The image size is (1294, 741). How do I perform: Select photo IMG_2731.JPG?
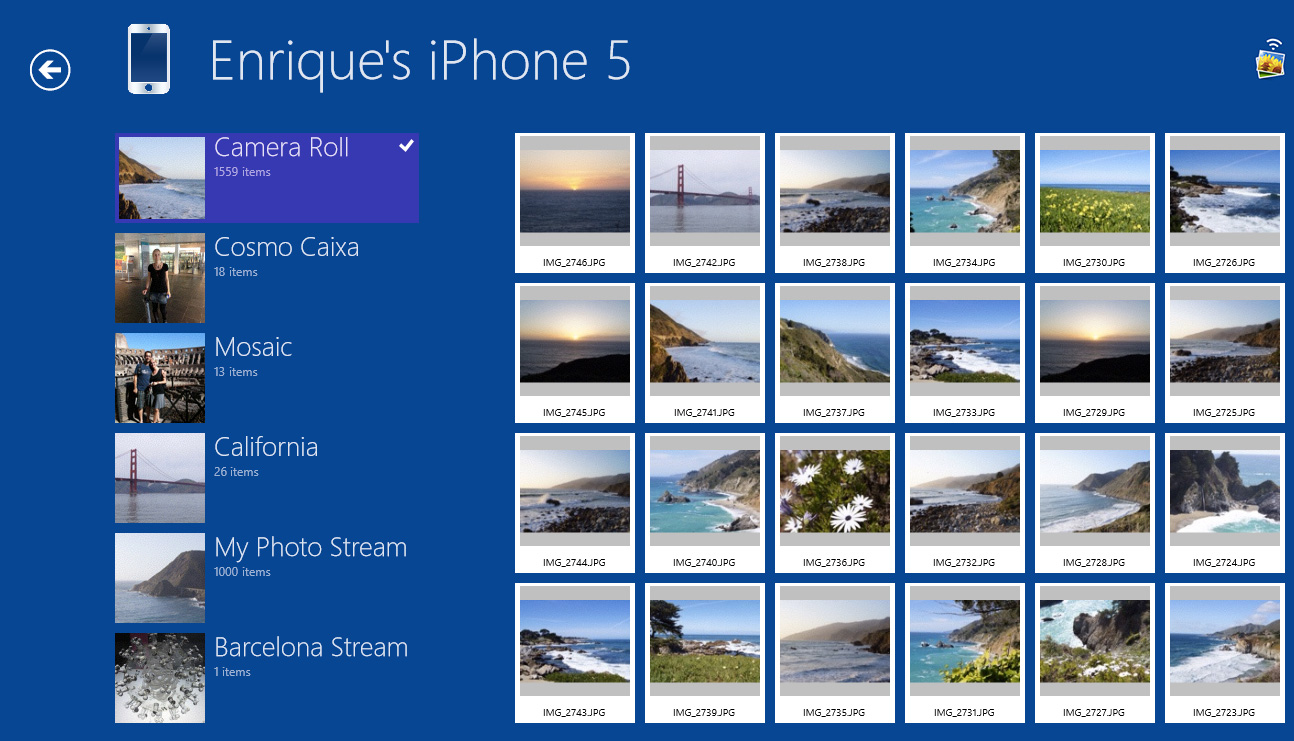click(x=965, y=653)
